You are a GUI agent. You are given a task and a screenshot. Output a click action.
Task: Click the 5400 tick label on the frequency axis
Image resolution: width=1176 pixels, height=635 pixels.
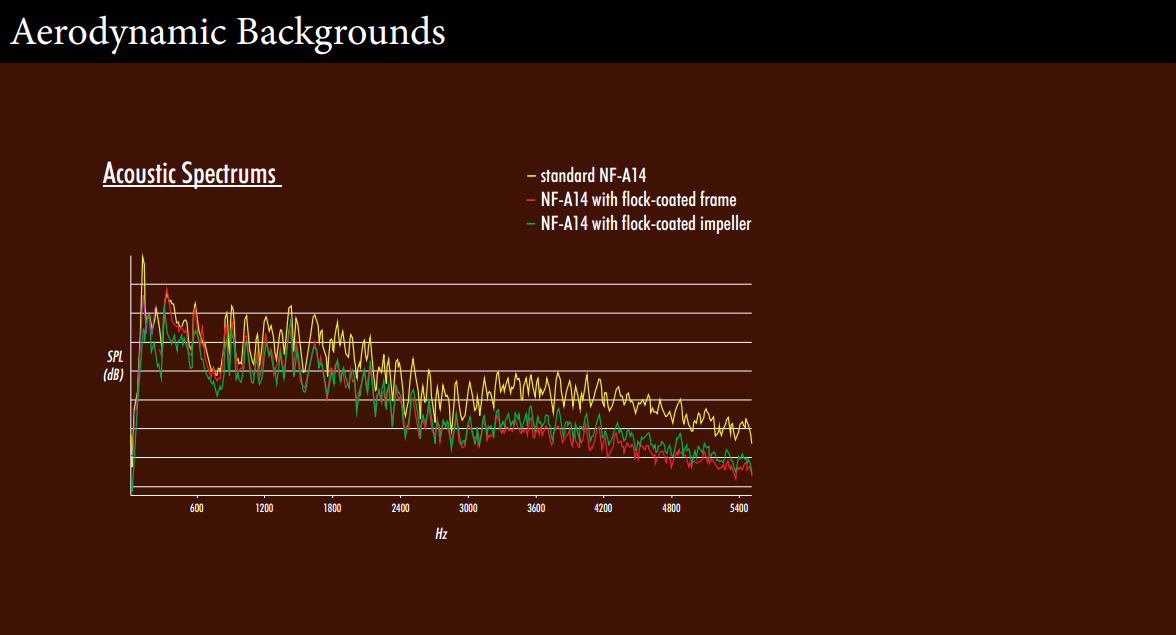[739, 508]
